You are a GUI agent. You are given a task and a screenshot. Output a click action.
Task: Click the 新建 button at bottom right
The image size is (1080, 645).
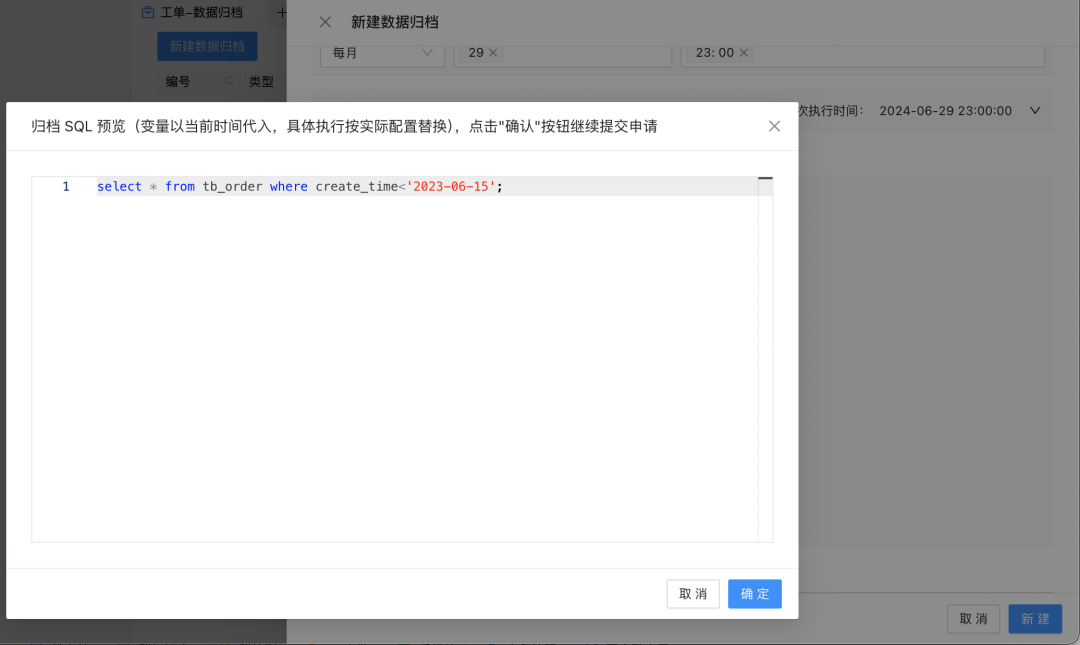tap(1034, 618)
